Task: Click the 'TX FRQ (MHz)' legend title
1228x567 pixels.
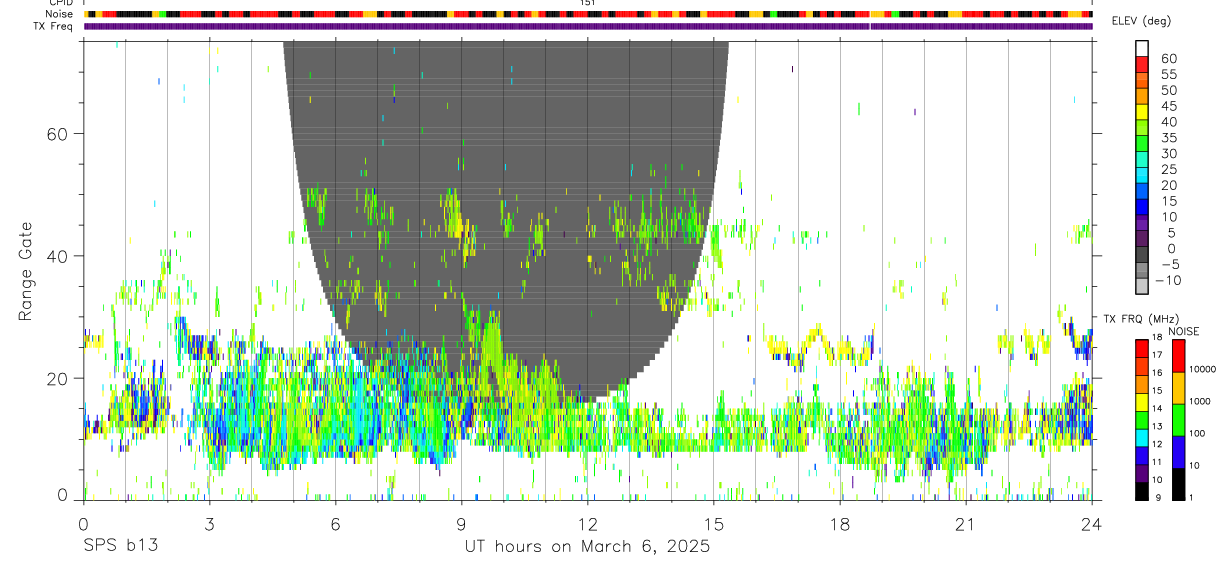Action: [1141, 318]
